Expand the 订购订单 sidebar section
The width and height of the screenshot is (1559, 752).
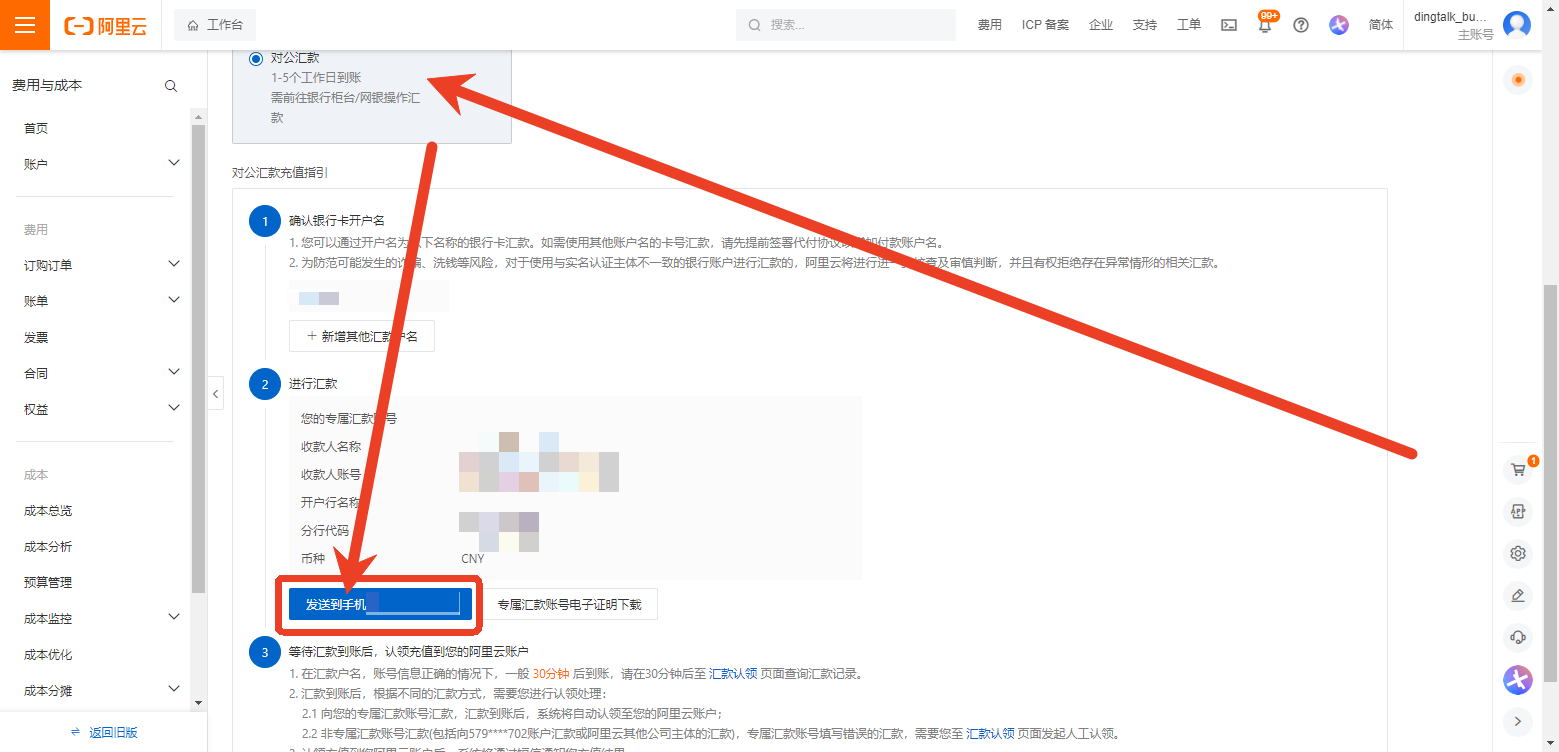click(174, 264)
